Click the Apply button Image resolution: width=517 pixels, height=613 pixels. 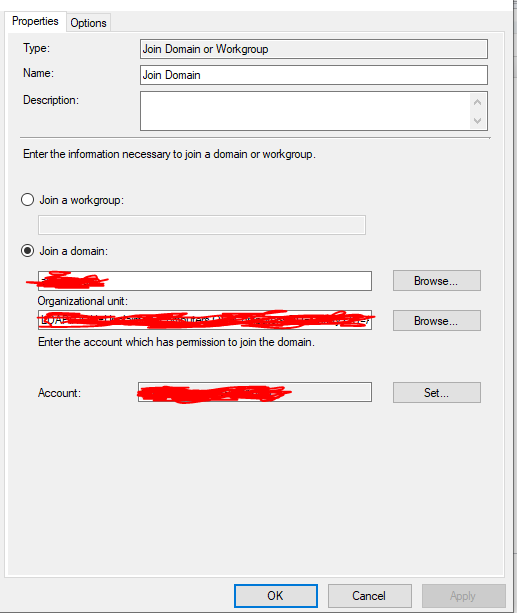pos(463,596)
